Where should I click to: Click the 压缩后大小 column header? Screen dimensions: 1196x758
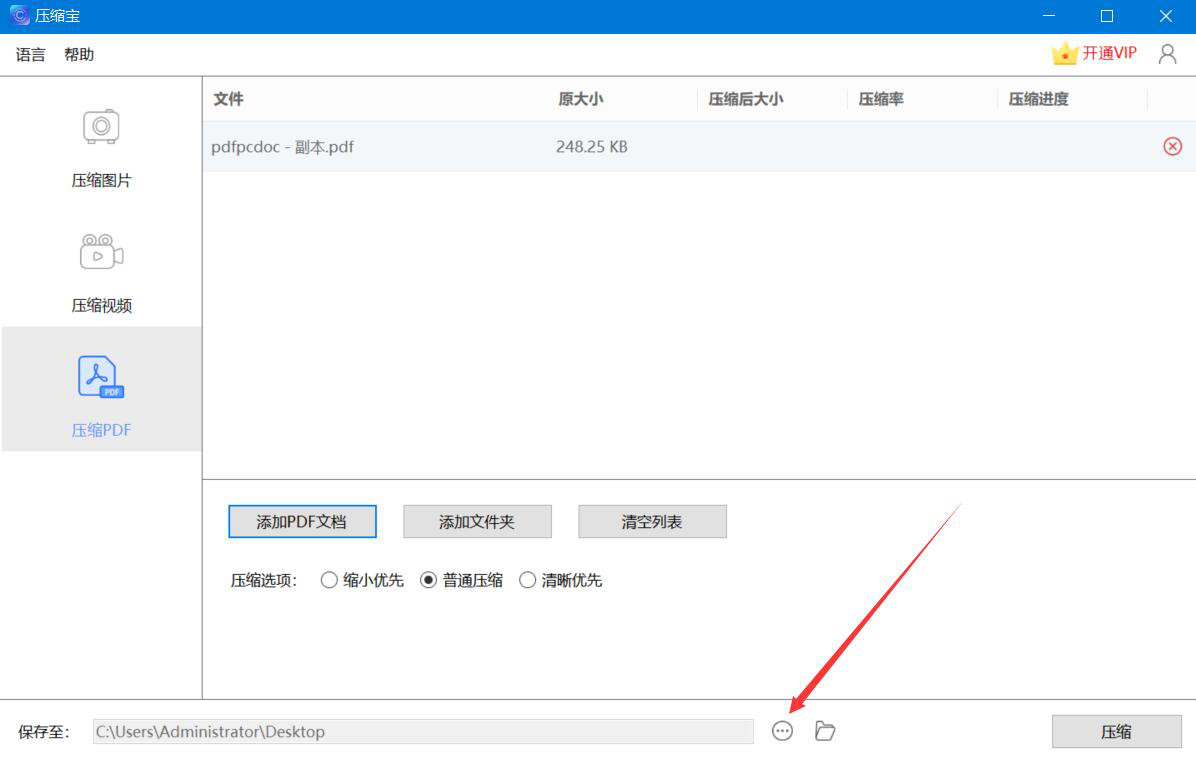coord(745,99)
